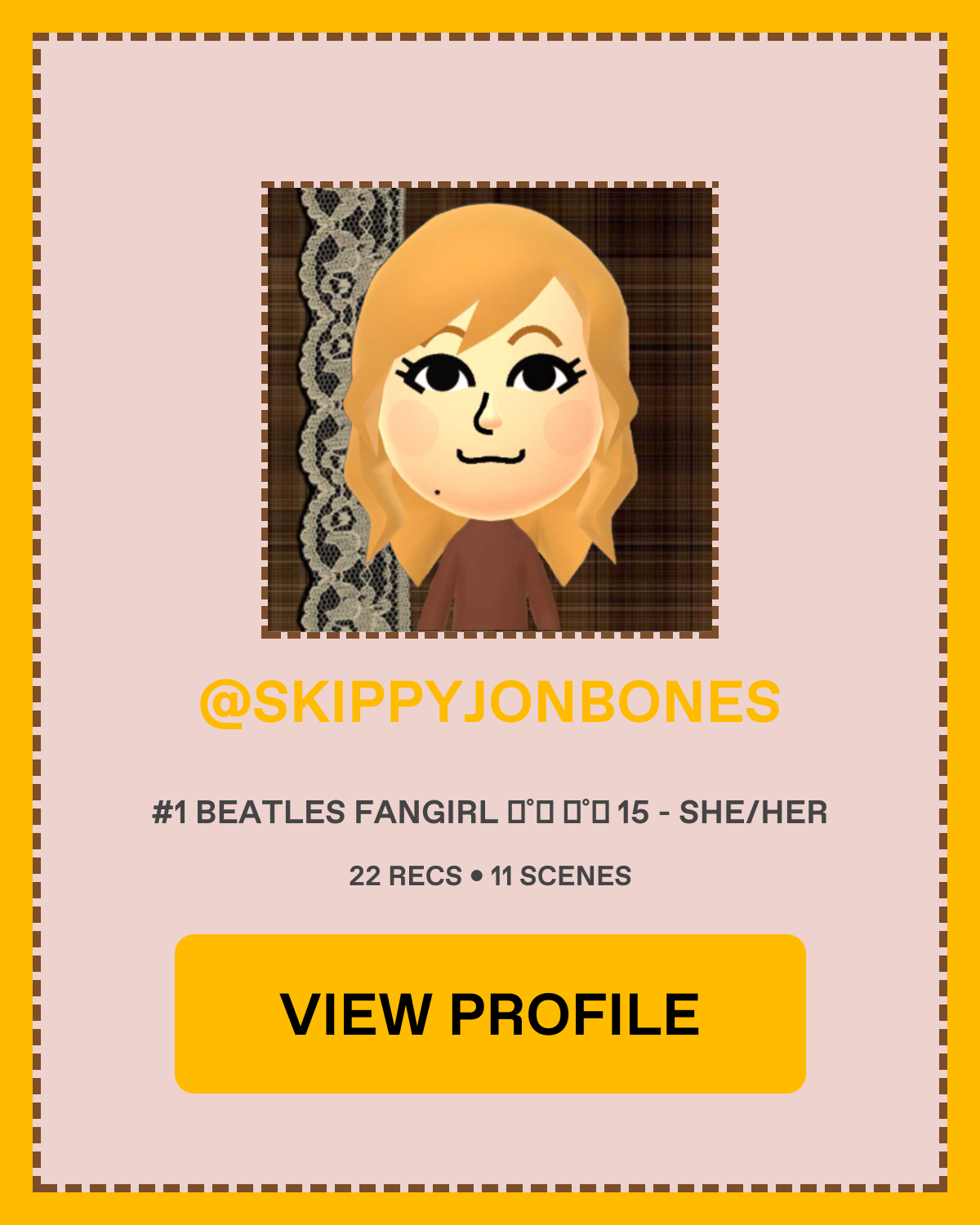This screenshot has height=1225, width=980.
Task: Select the Mii avatar profile picture
Action: coord(490,410)
